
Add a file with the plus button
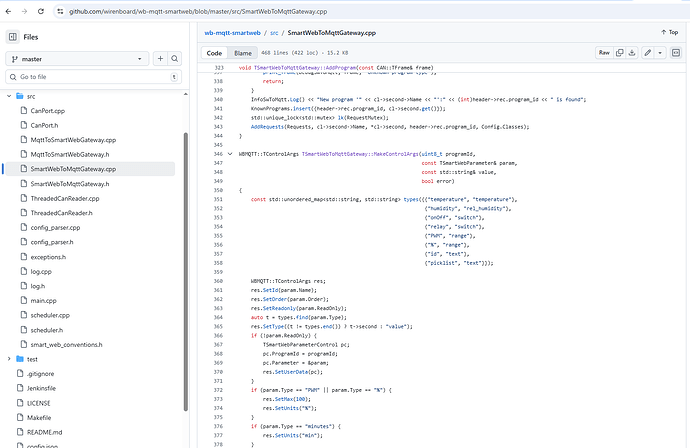click(160, 59)
